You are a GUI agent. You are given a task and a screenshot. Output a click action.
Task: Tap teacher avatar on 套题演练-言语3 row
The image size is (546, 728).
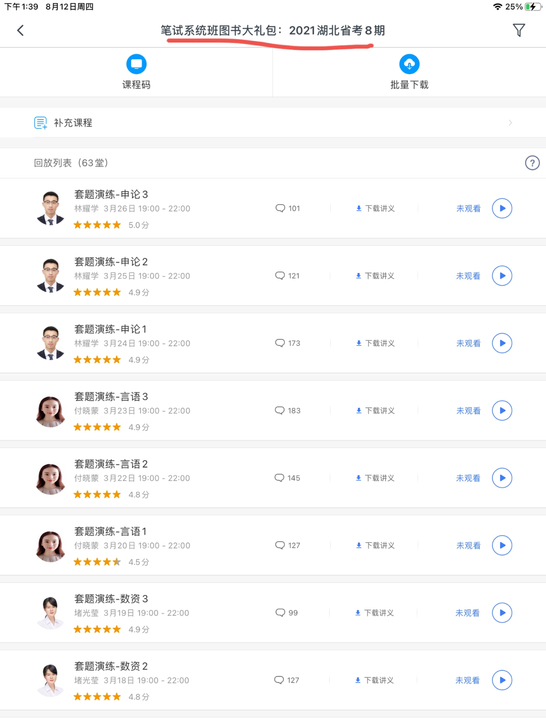click(50, 411)
